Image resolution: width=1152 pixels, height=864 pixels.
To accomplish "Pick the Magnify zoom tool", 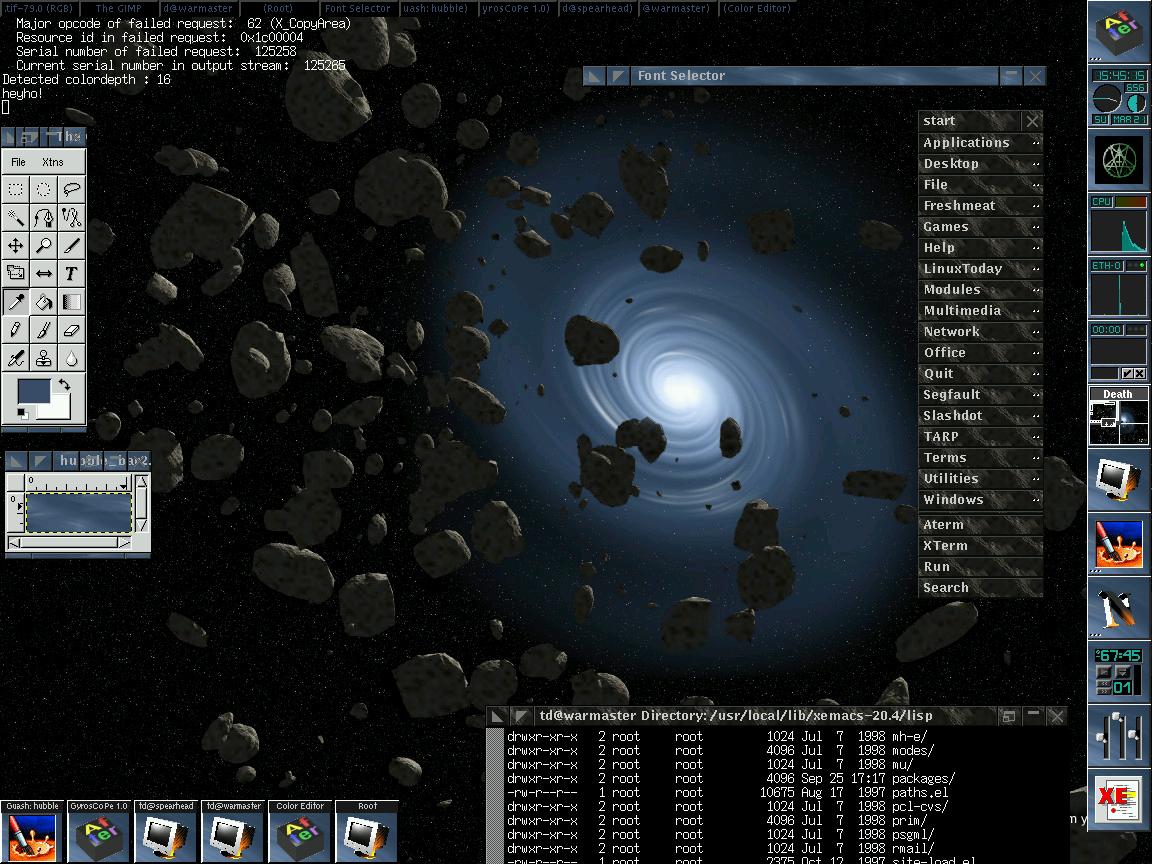I will (44, 245).
